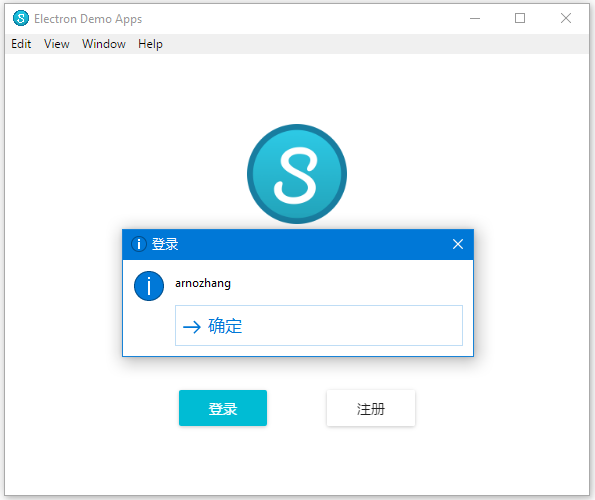The image size is (595, 500).
Task: Click the Electron Demo Apps title bar icon
Action: coord(21,18)
